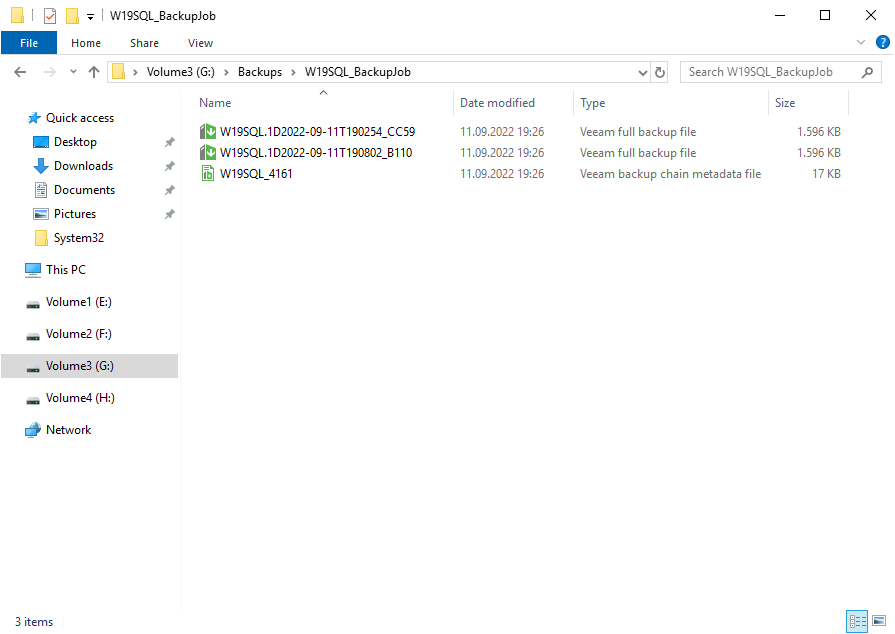Click the Properties quick access toolbar icon
This screenshot has height=634, width=895.
(x=50, y=15)
